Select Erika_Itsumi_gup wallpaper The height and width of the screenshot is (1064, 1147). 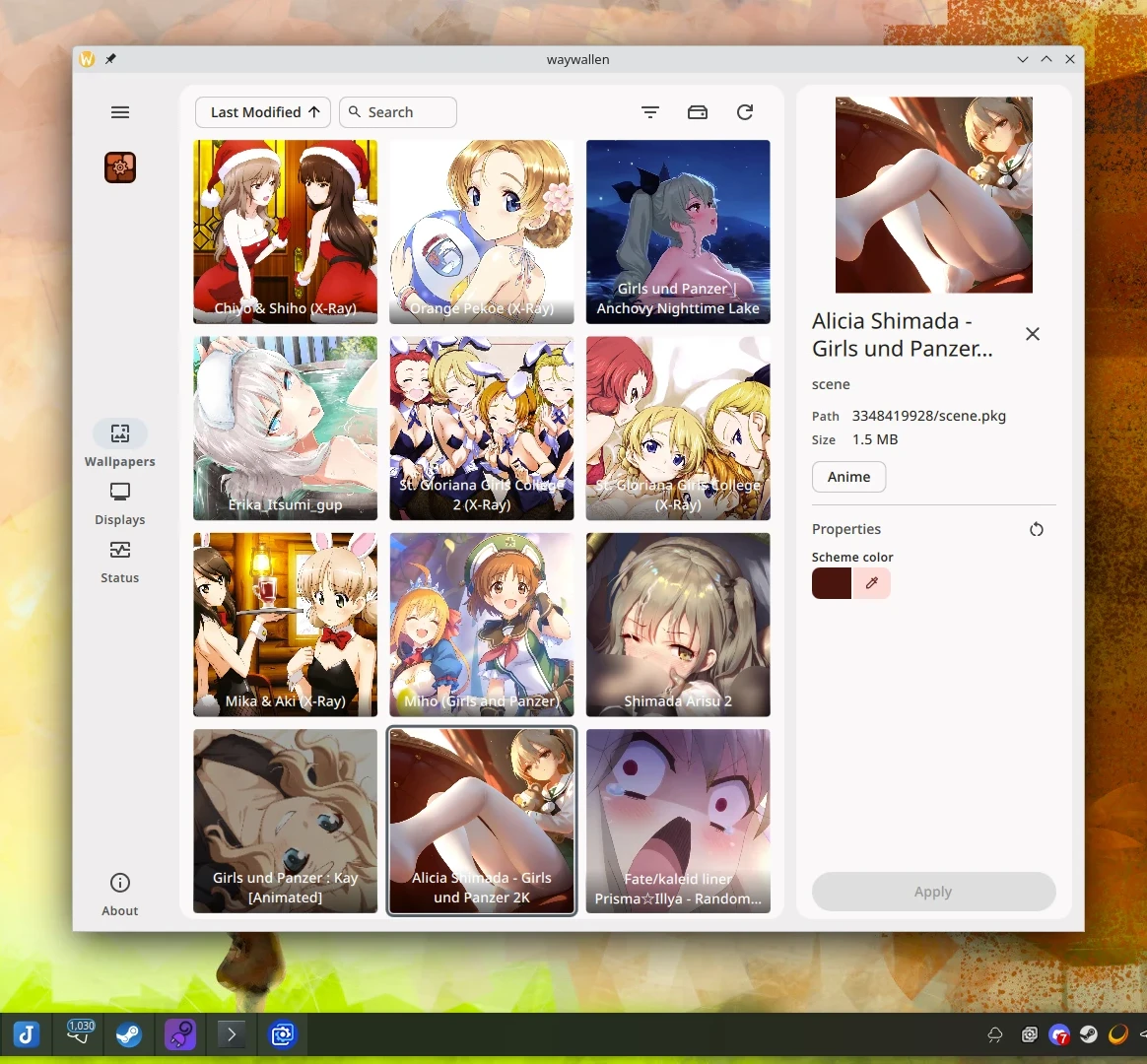coord(286,428)
